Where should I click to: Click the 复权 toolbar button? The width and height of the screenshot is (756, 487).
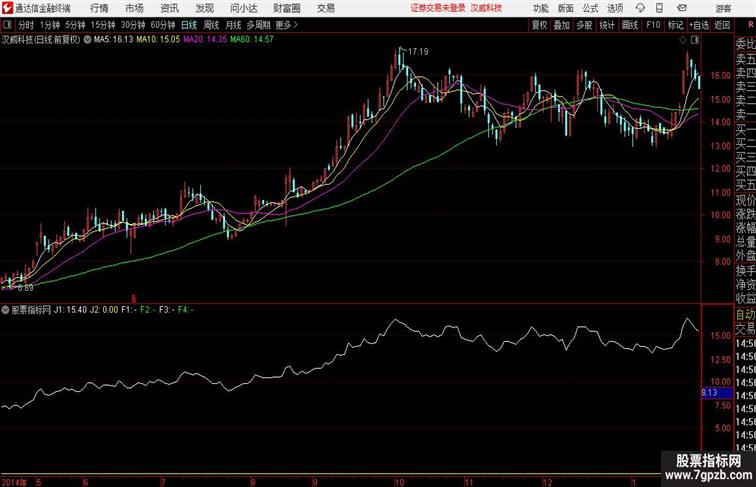[539, 25]
